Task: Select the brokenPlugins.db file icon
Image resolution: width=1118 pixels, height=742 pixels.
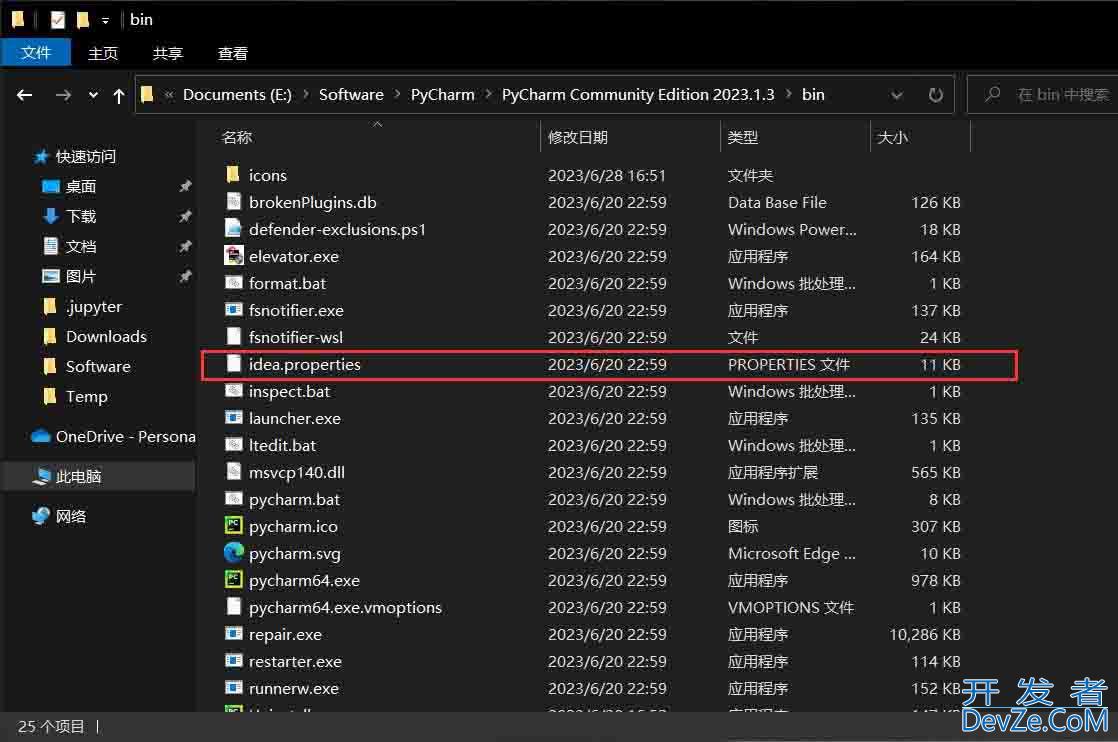Action: coord(233,202)
